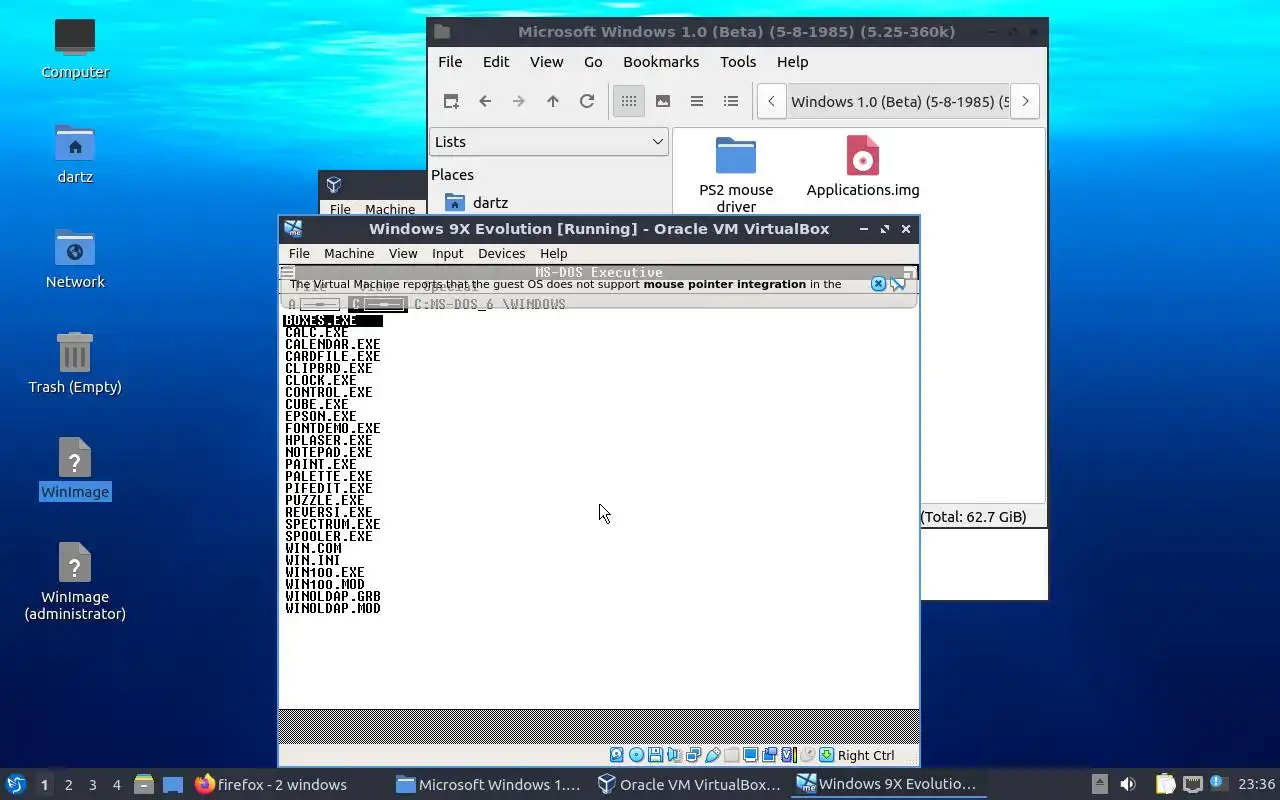Open Help menu in file manager
The width and height of the screenshot is (1280, 800).
pos(792,62)
